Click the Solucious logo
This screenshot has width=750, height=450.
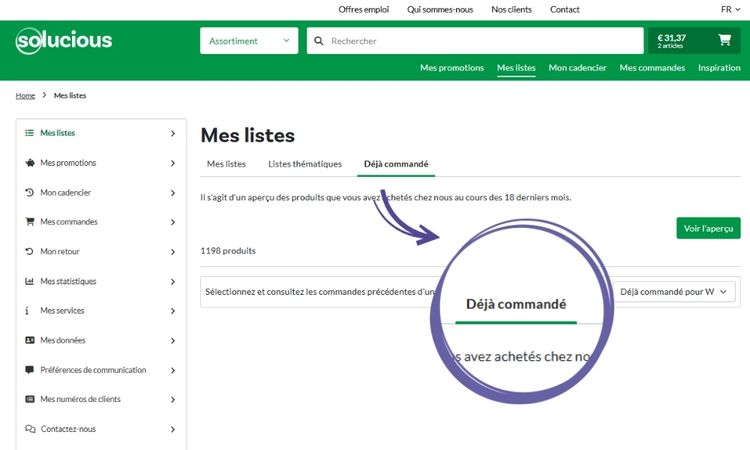click(64, 41)
